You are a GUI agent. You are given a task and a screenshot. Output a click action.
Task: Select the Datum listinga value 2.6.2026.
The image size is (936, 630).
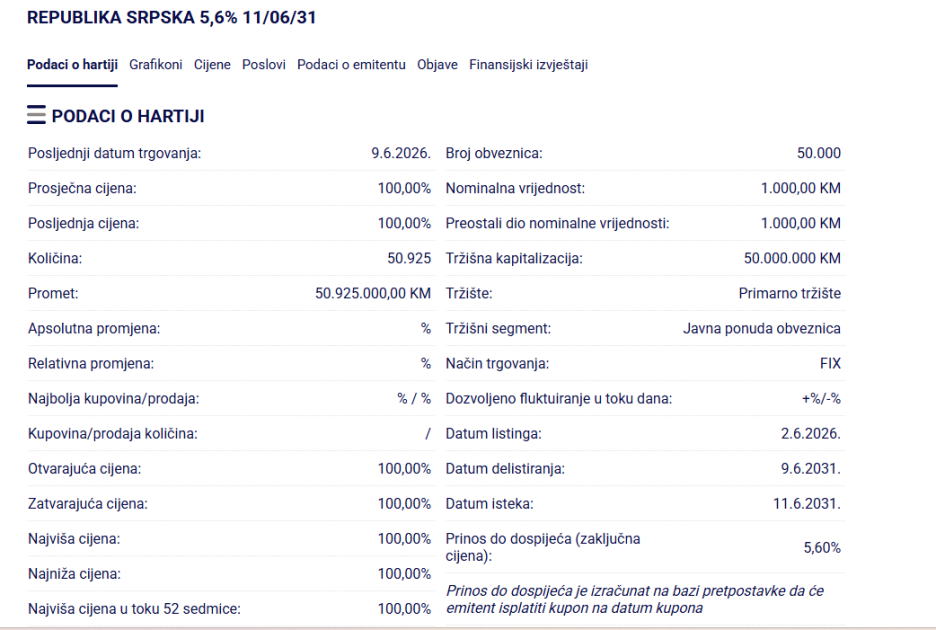[x=811, y=434]
